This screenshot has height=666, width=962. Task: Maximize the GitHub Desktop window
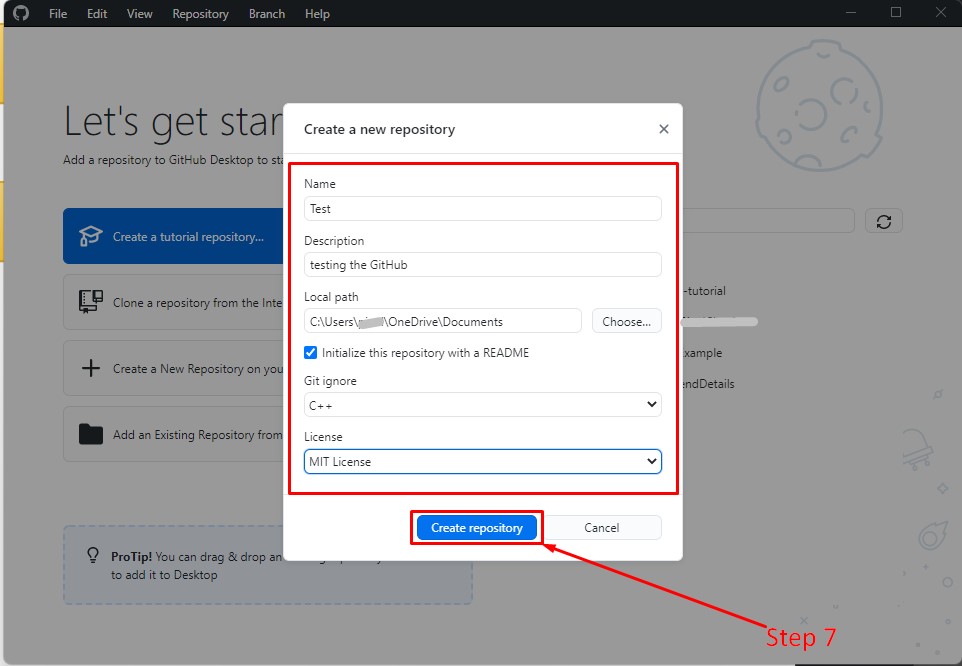coord(896,12)
